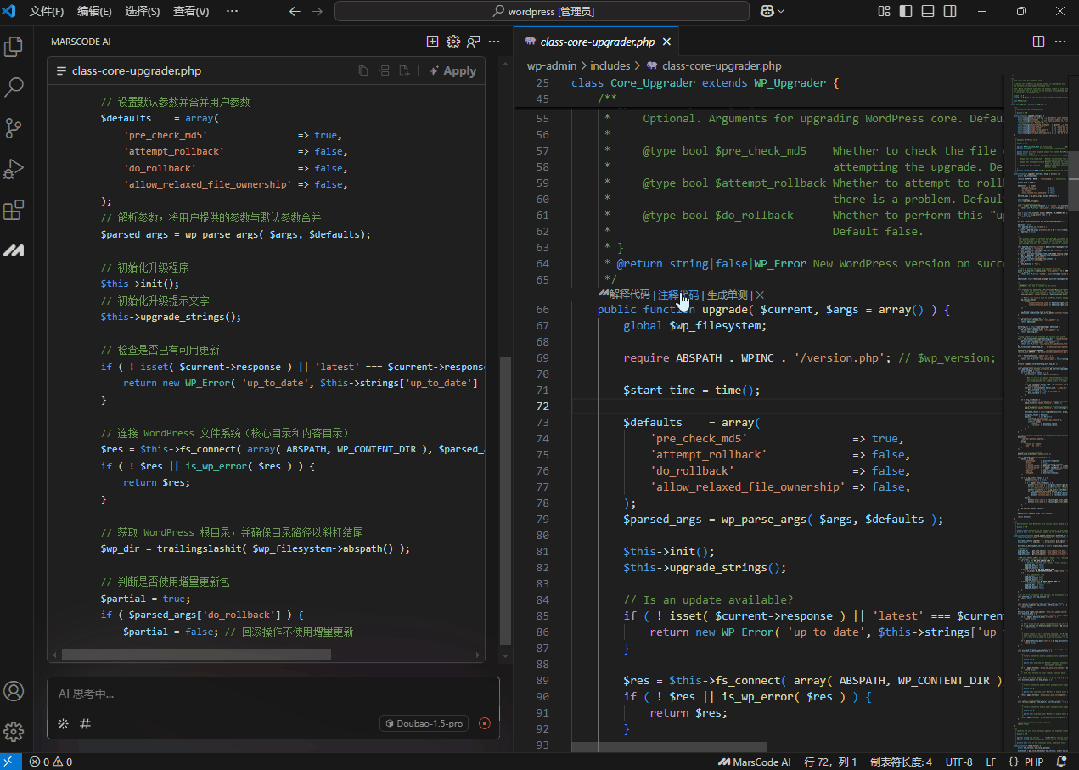Toggle the secondary side bar layout button

point(950,11)
